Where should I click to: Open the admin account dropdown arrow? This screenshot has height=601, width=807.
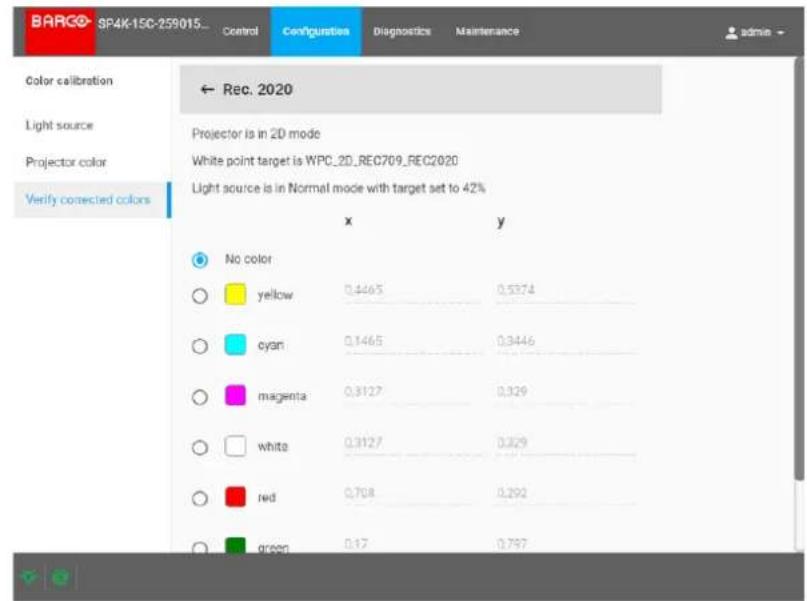[780, 32]
